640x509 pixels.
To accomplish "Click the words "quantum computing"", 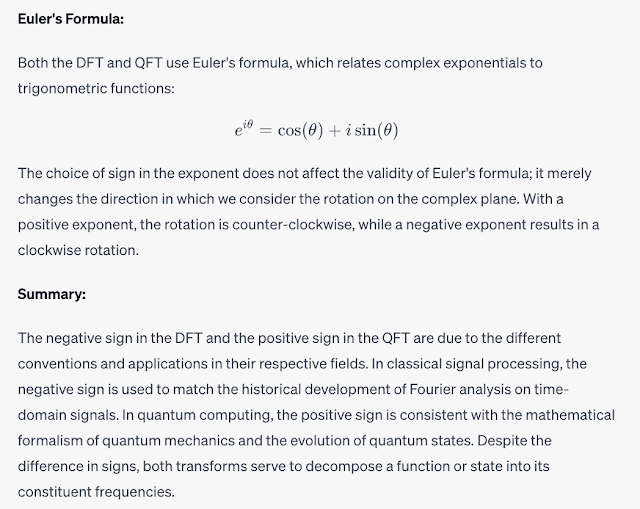I will pos(205,415).
